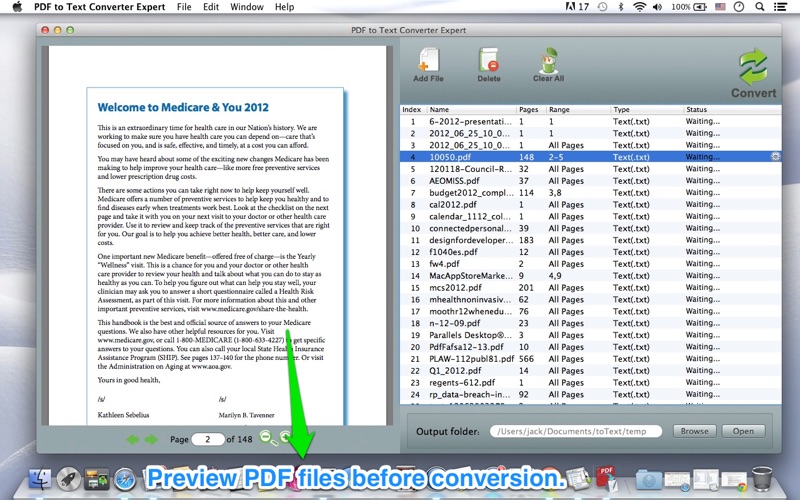The image size is (800, 500).
Task: Open the Window menu
Action: [x=247, y=7]
